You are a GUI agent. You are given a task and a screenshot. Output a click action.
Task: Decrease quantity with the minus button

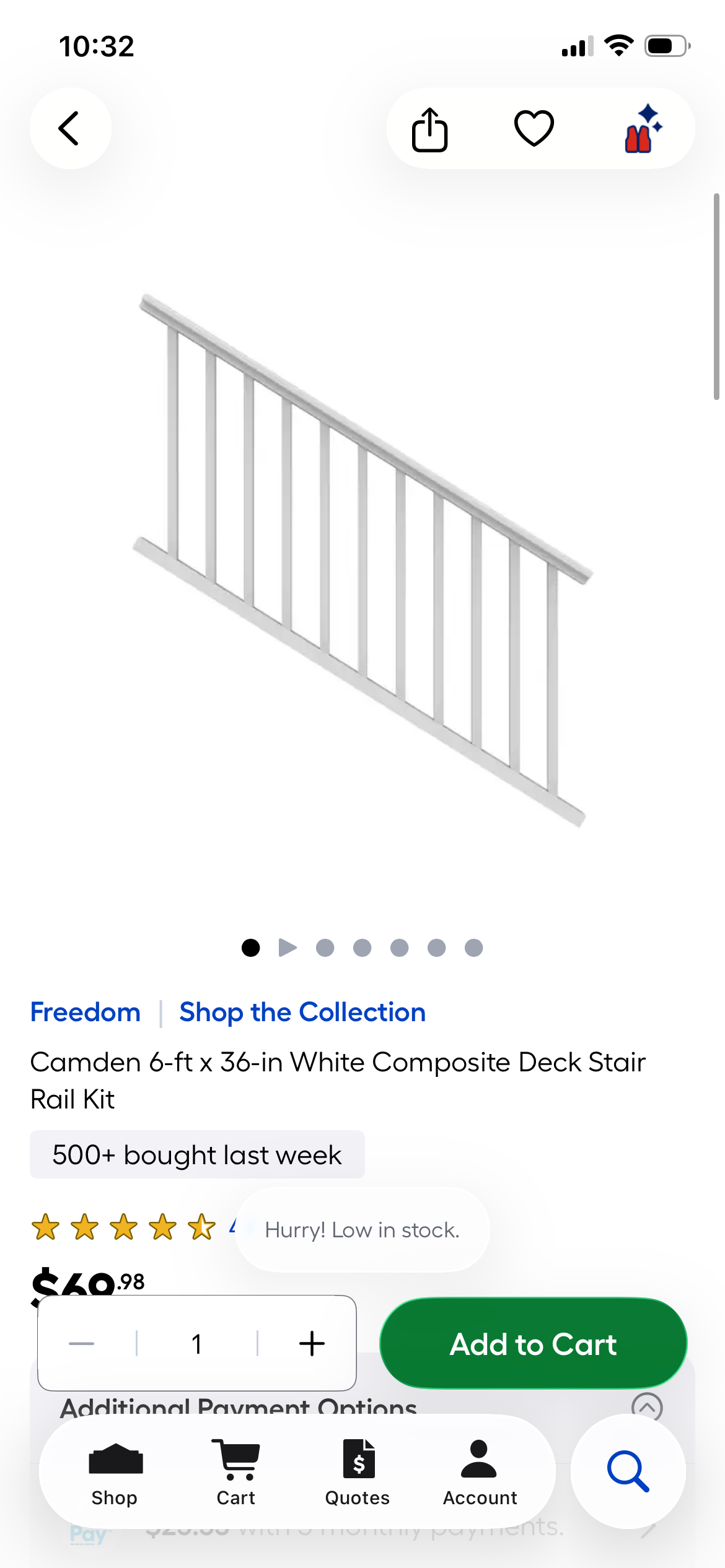pos(82,1343)
